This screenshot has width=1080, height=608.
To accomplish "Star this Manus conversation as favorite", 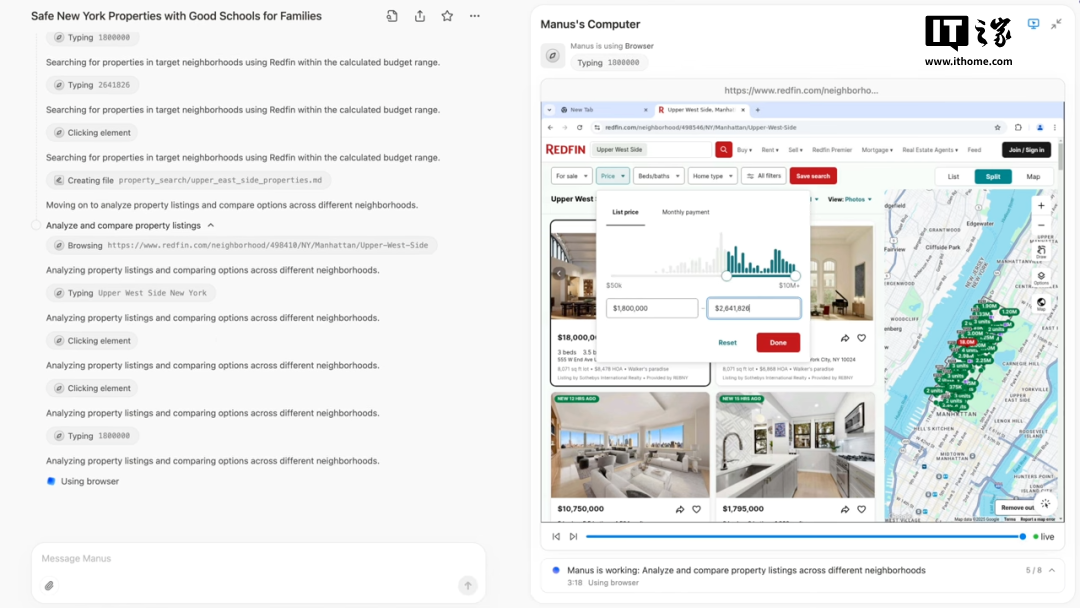I will point(447,16).
